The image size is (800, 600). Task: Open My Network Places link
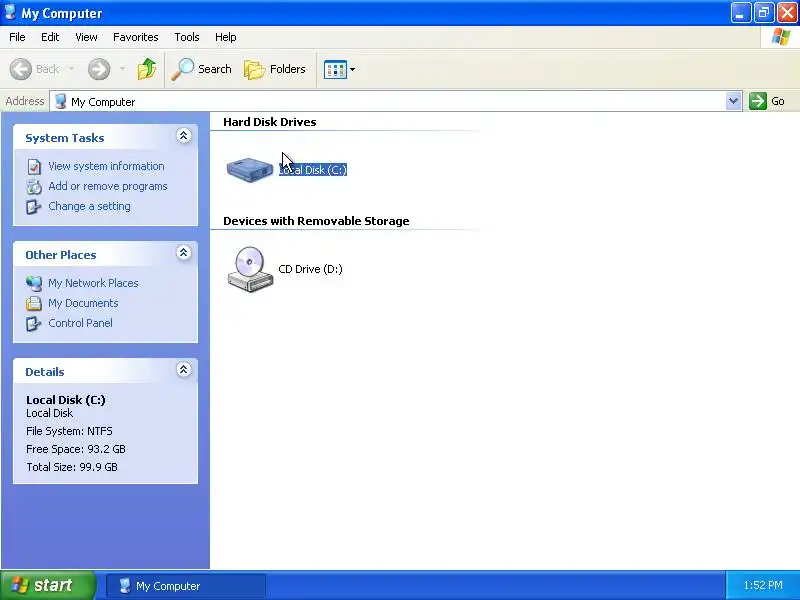(x=93, y=283)
